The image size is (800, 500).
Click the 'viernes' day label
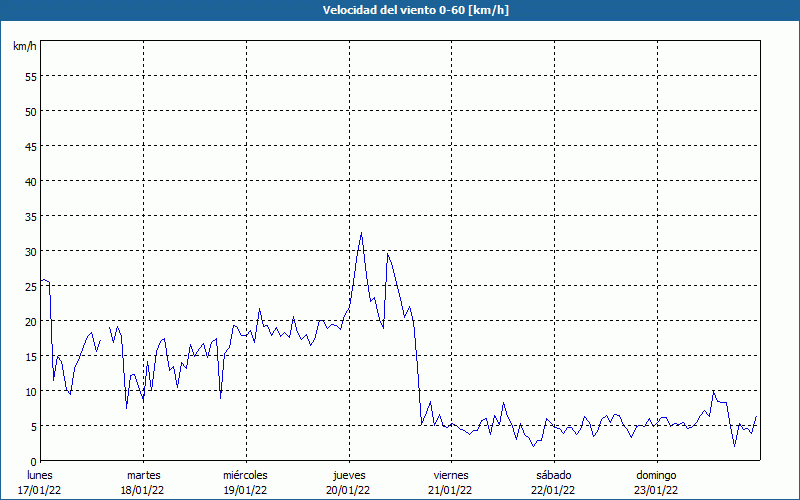click(x=451, y=475)
